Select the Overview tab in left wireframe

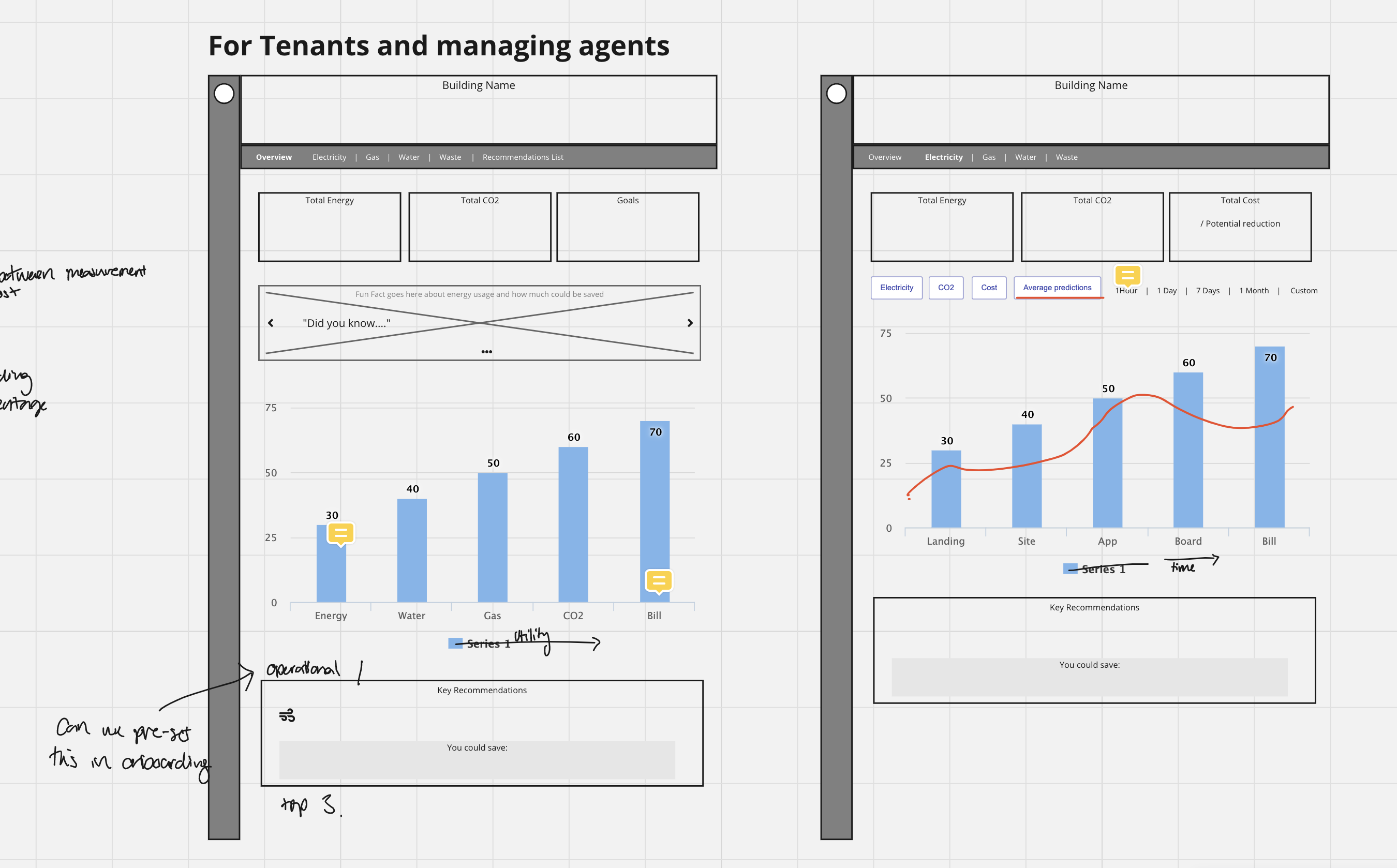pyautogui.click(x=274, y=157)
